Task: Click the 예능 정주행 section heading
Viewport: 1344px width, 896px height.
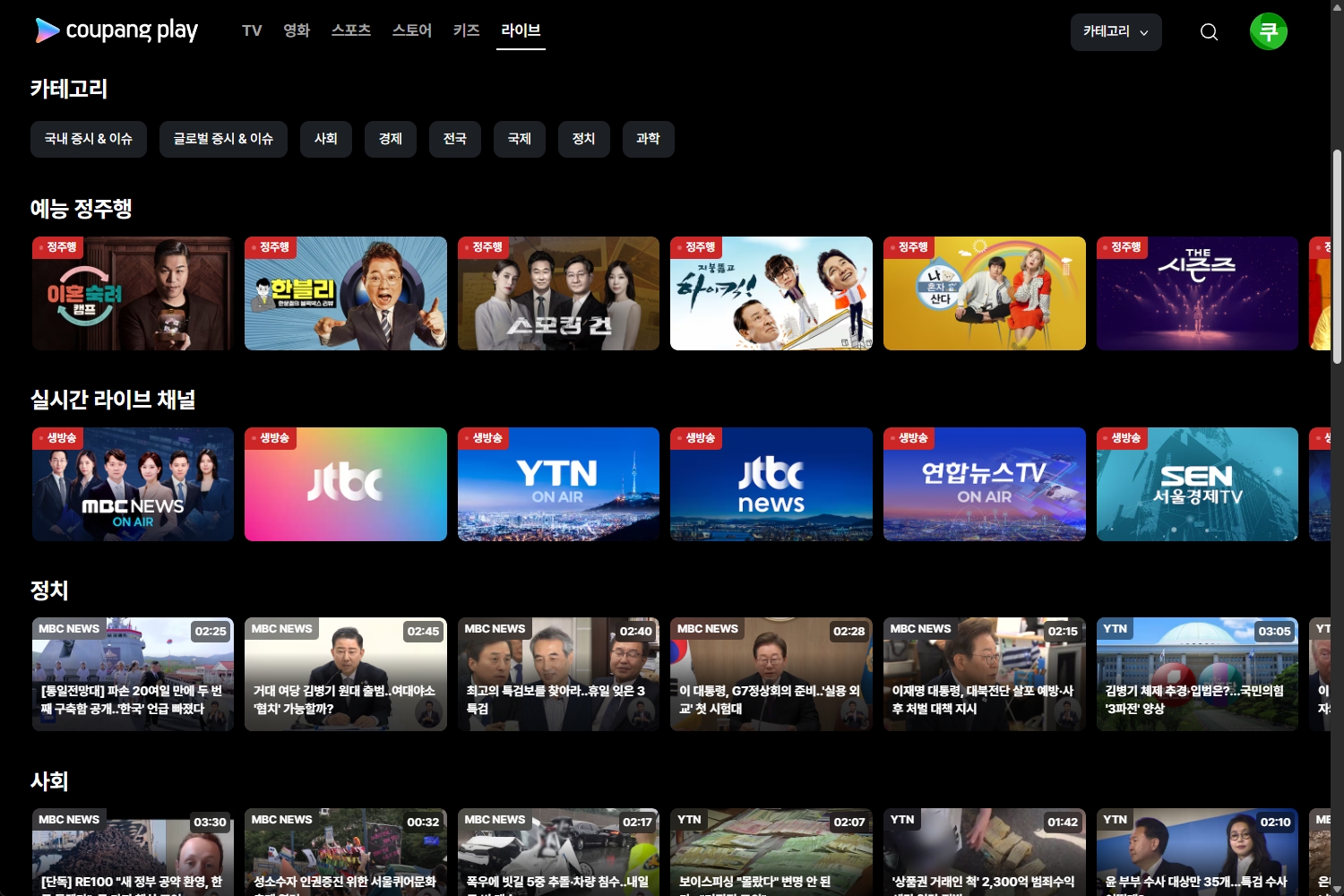Action: click(82, 209)
